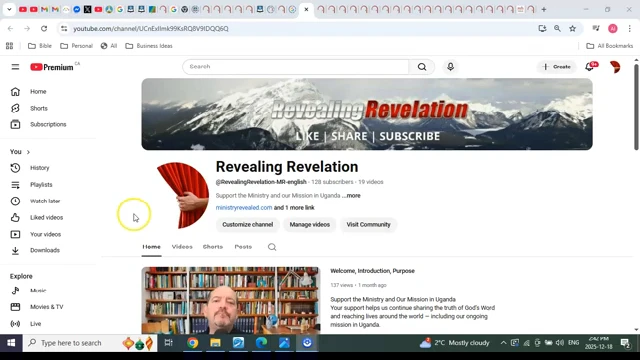The image size is (640, 360).
Task: Open File Explorer from taskbar
Action: click(216, 343)
